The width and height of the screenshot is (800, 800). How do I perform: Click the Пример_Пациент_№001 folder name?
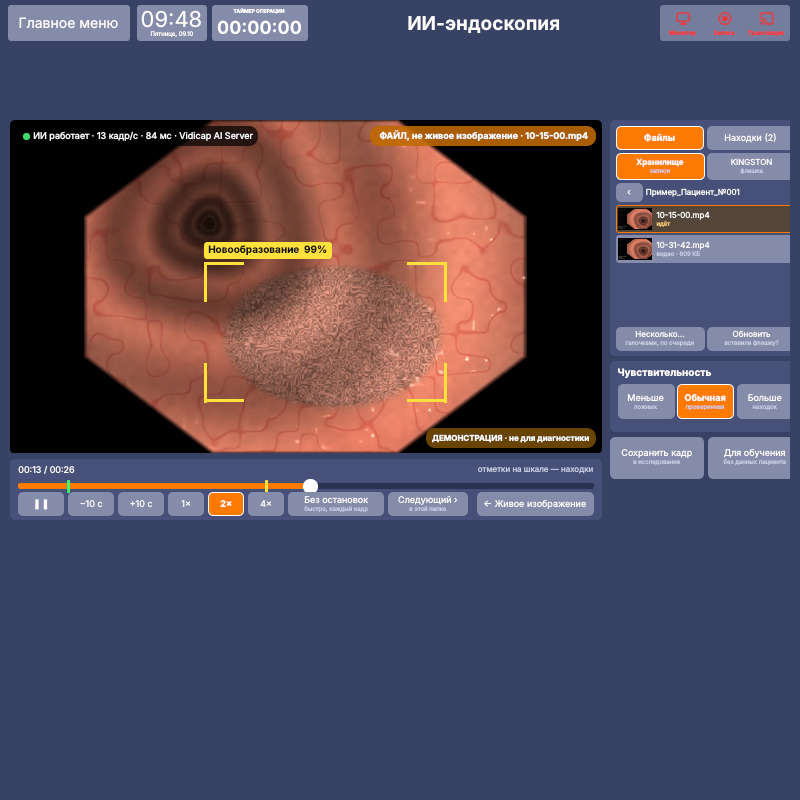pos(692,192)
